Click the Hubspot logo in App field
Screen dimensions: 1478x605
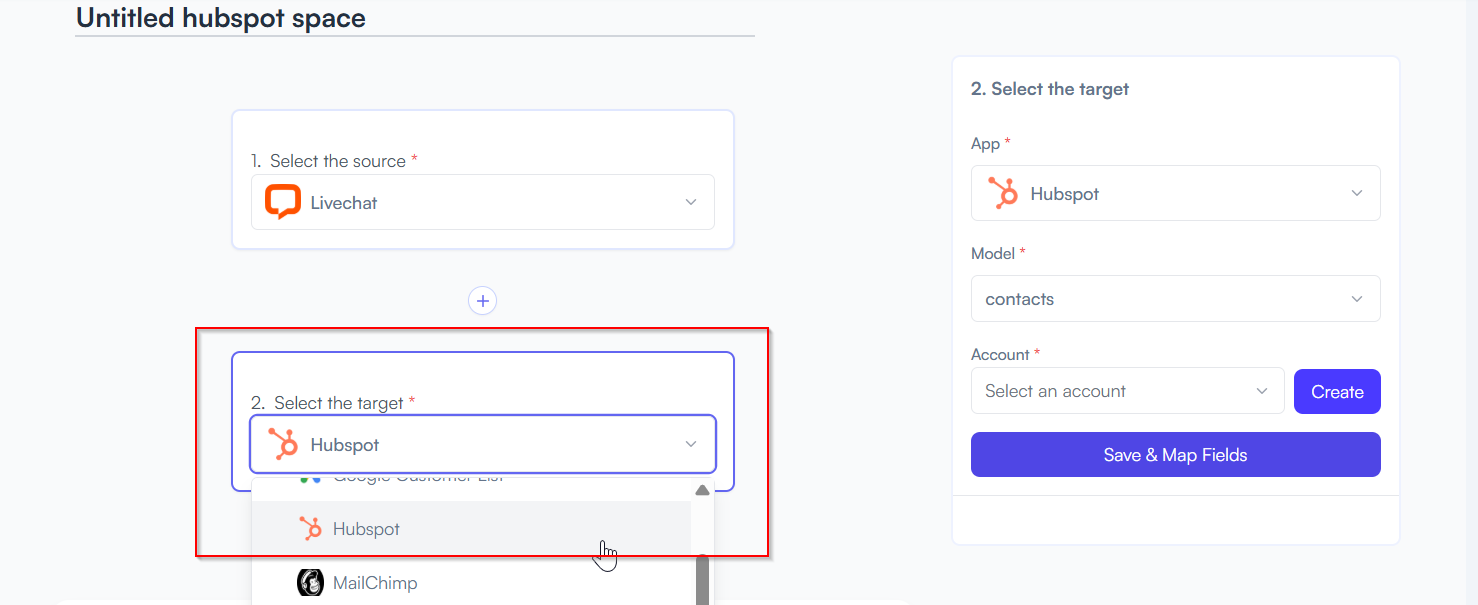1003,193
